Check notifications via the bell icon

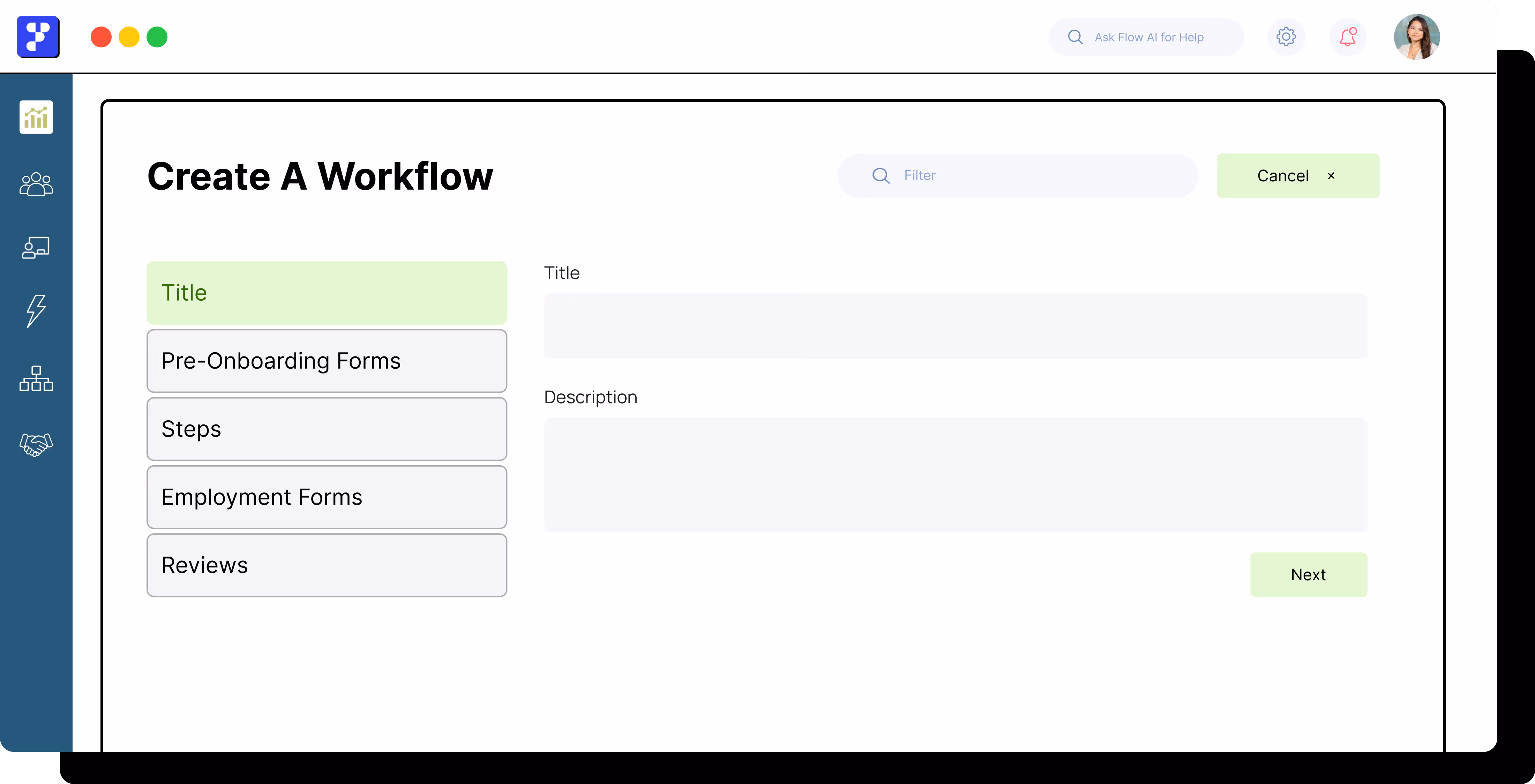click(1348, 36)
